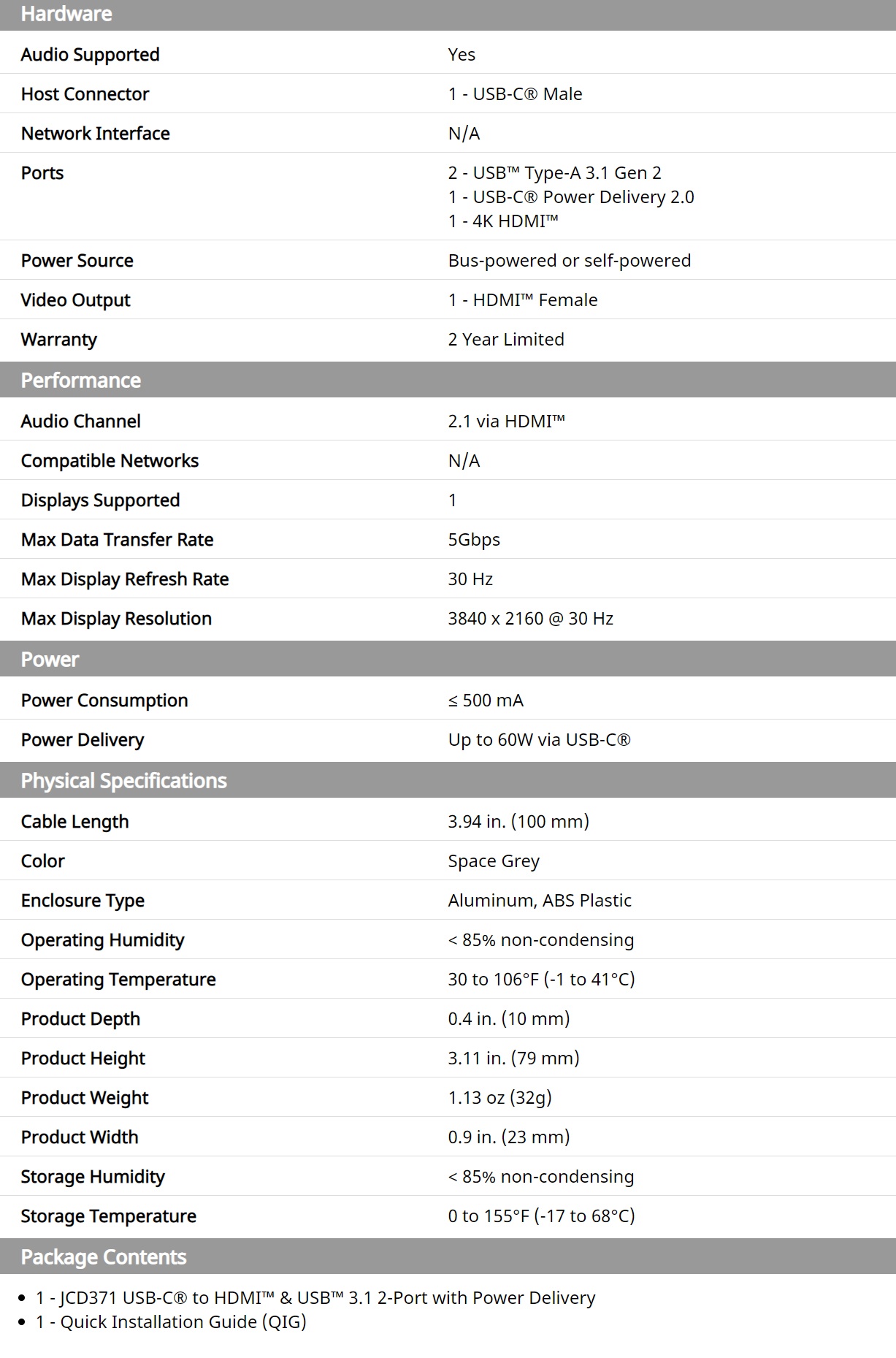This screenshot has width=896, height=1358.
Task: Click the Package Contents header
Action: (103, 1256)
